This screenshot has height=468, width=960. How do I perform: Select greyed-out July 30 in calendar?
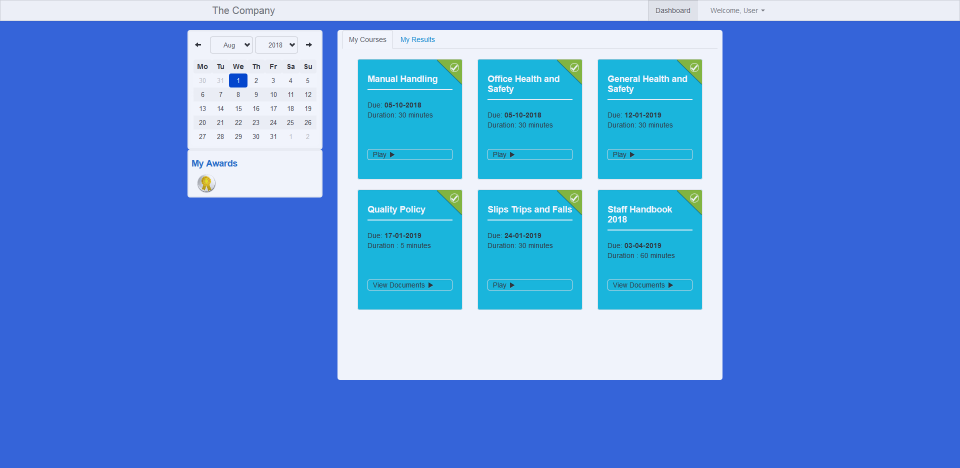203,80
